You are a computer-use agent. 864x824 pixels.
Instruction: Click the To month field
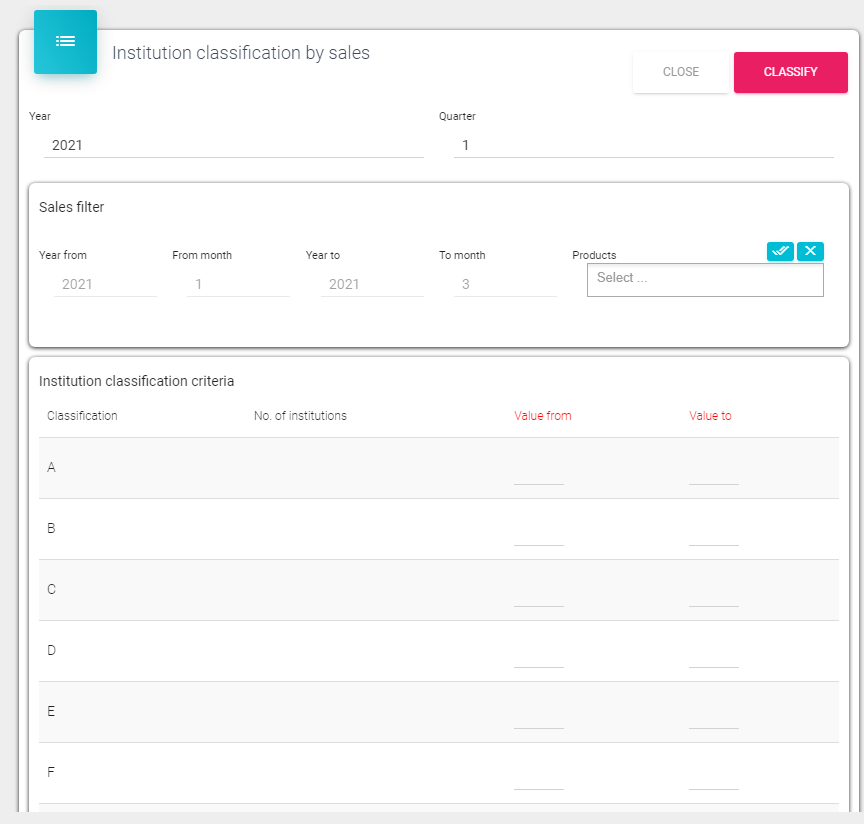(x=505, y=284)
